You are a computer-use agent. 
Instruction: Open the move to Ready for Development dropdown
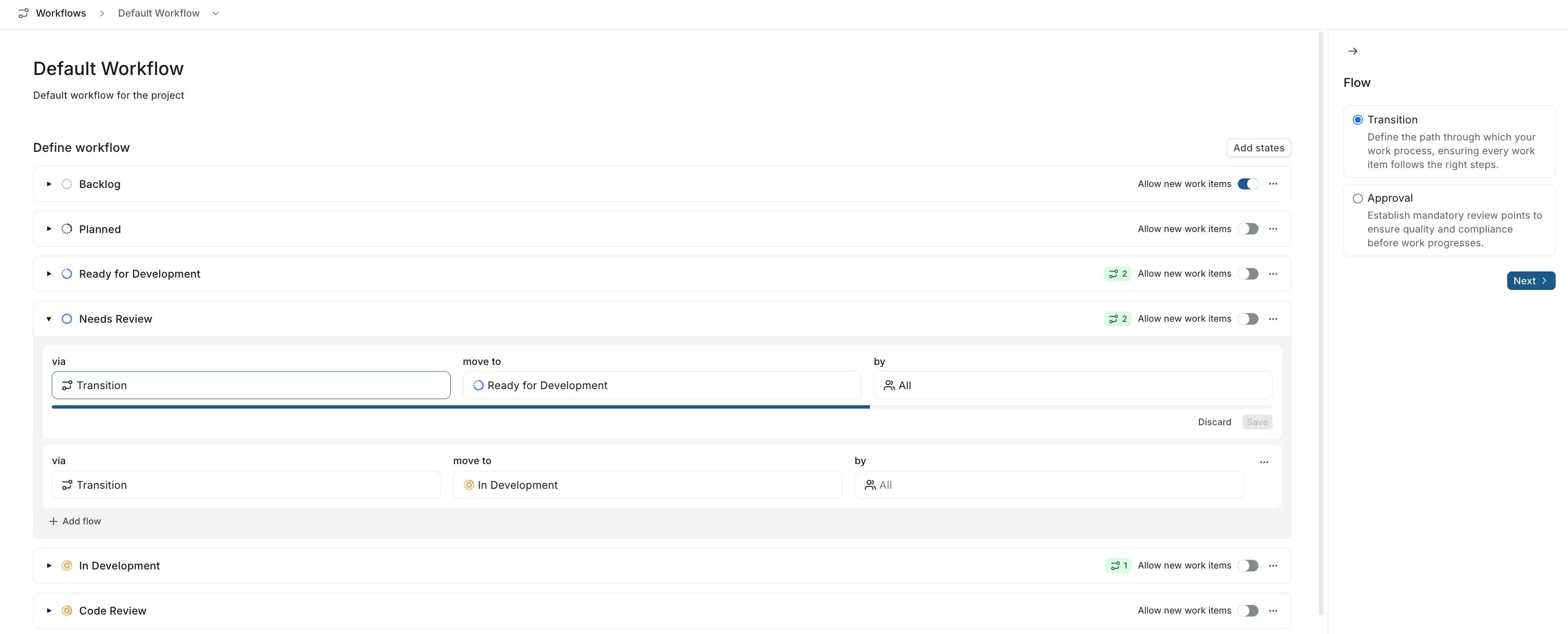[x=661, y=385]
